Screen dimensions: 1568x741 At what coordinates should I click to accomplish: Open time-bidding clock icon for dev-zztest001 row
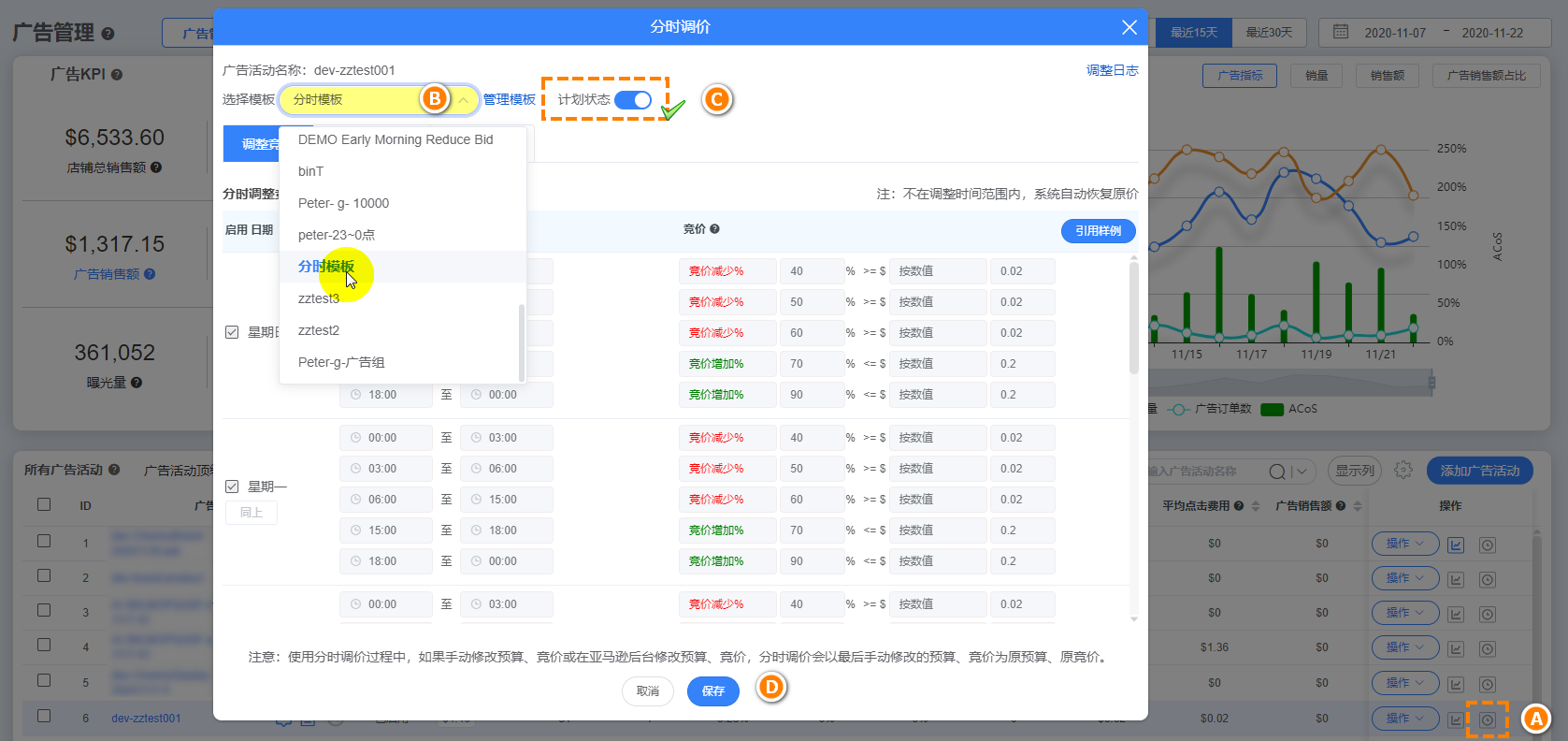1488,719
